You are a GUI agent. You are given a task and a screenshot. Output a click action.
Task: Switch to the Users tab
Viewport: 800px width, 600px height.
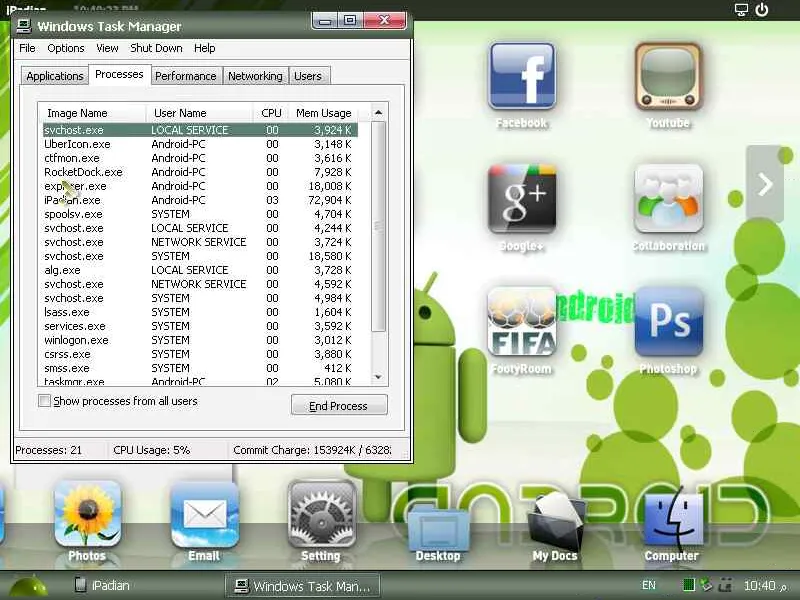[x=308, y=76]
